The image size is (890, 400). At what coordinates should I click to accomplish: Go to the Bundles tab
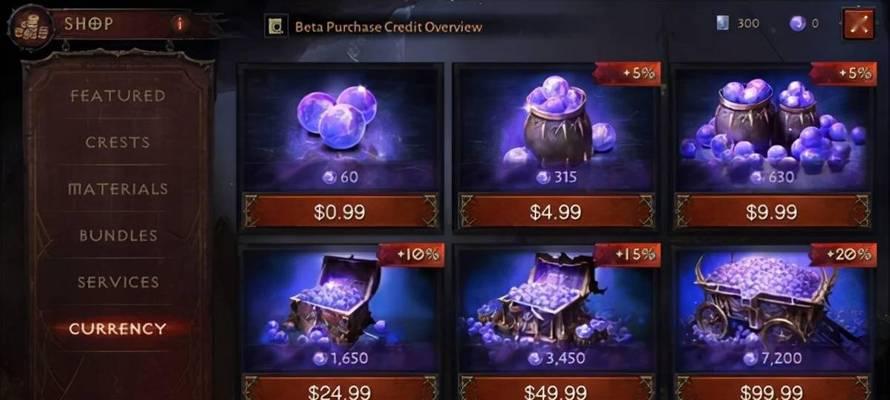(118, 235)
